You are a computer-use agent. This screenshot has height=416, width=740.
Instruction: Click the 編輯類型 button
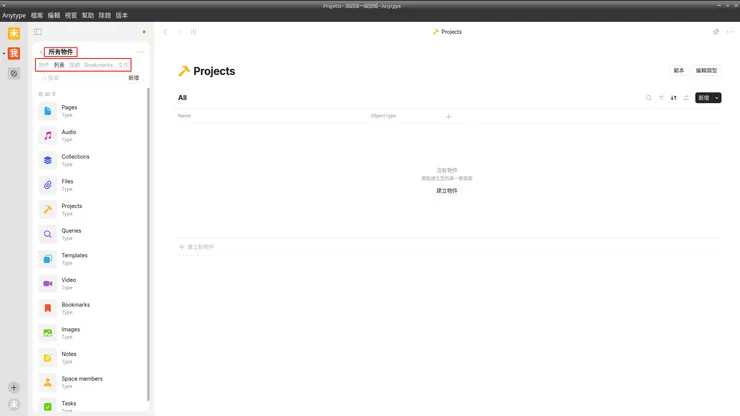tap(706, 70)
